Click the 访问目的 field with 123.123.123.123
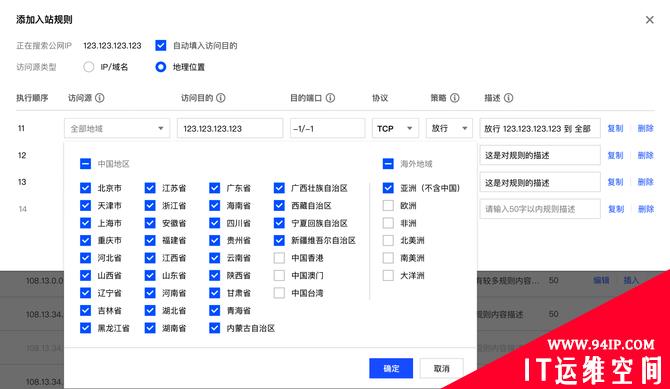670x389 pixels. tap(230, 128)
